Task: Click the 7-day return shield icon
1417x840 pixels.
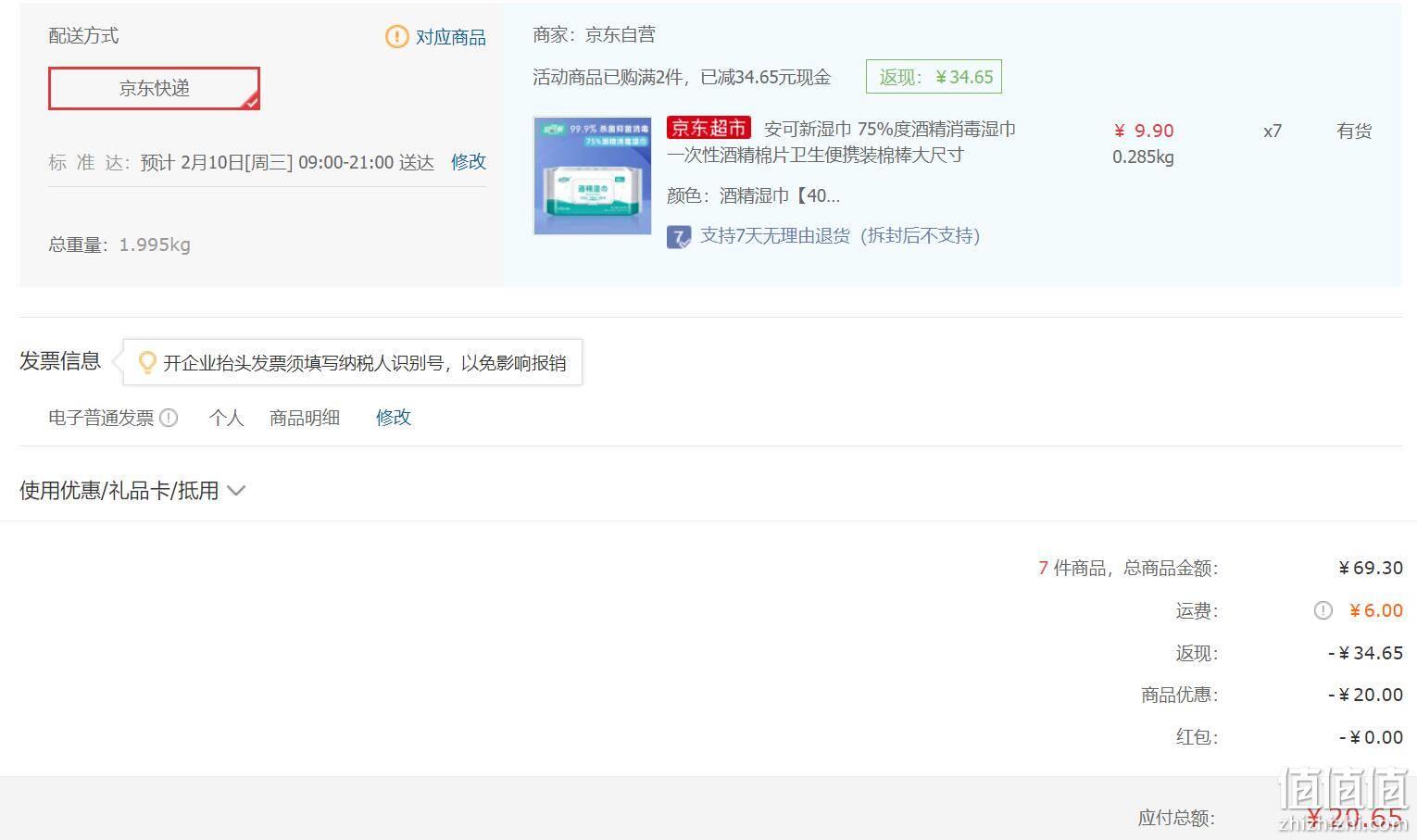Action: pyautogui.click(x=679, y=237)
